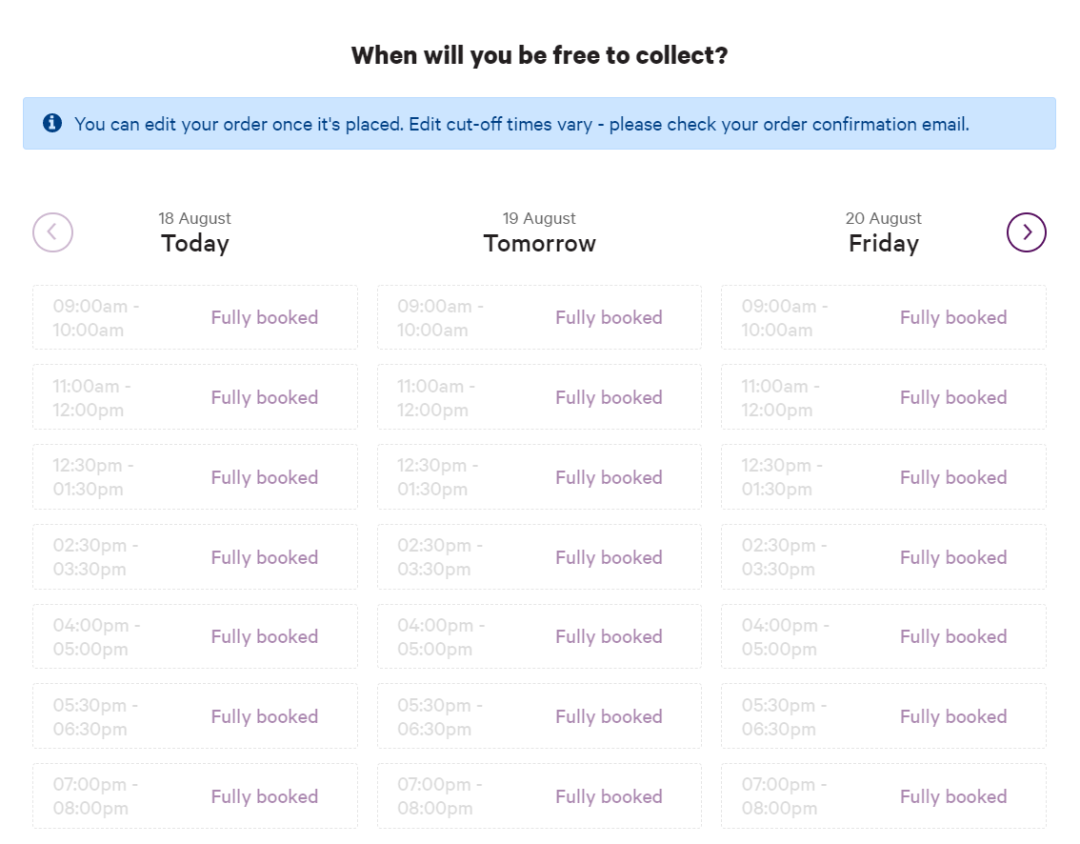
Task: Click the 18 August Today heading
Action: point(195,233)
